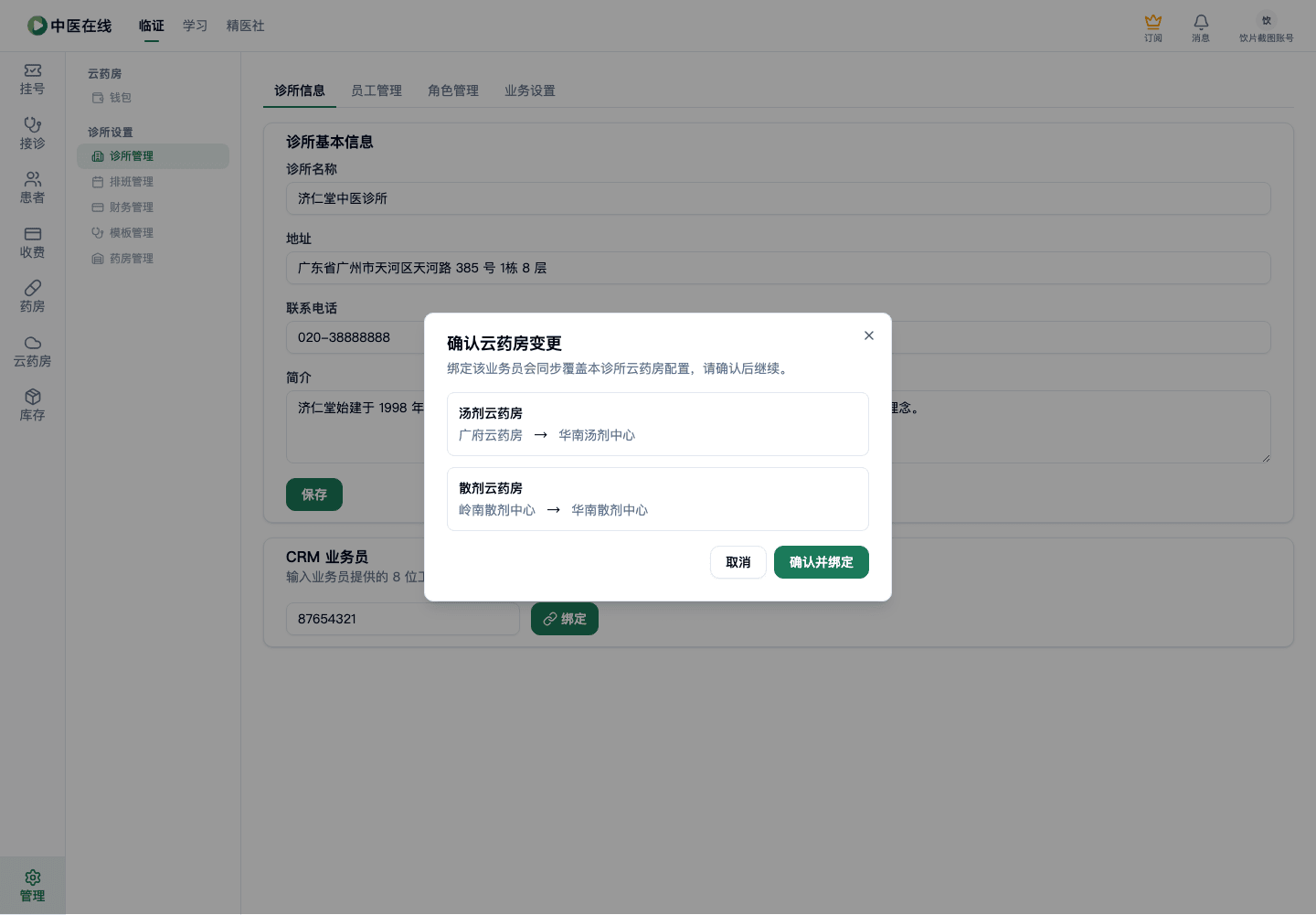Select 诊所管理 in the settings list
The width and height of the screenshot is (1316, 915).
pyautogui.click(x=153, y=156)
